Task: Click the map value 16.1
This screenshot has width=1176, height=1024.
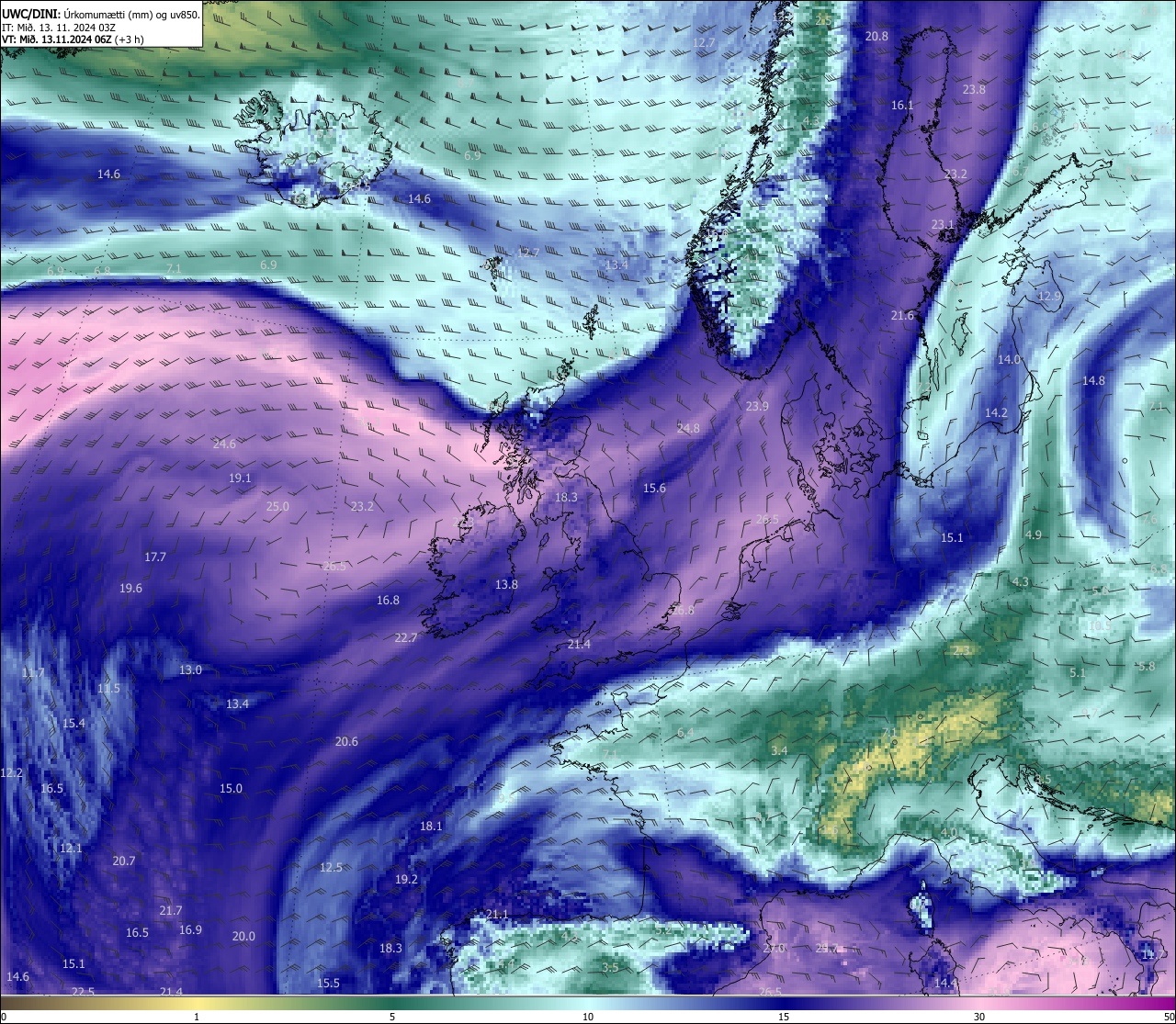Action: pyautogui.click(x=903, y=106)
